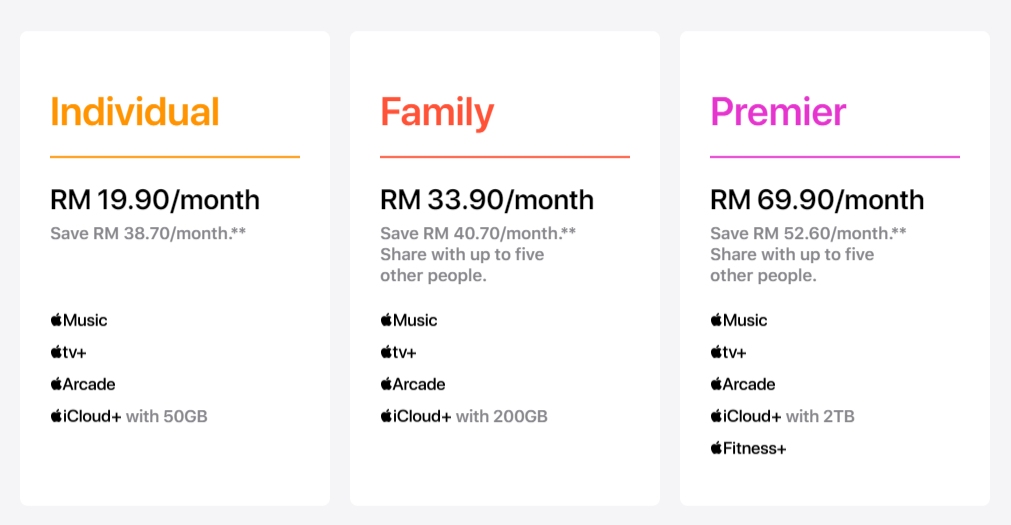Click the Apple TV+ logo in Family plan
The width and height of the screenshot is (1011, 525).
[399, 352]
